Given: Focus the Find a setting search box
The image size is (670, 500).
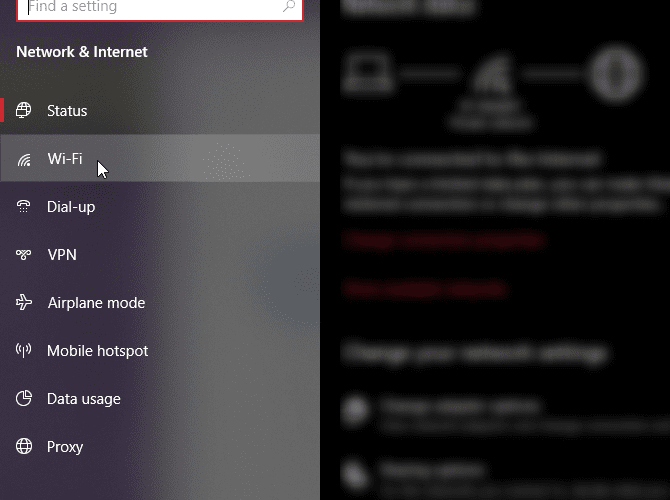Looking at the screenshot, I should point(160,9).
